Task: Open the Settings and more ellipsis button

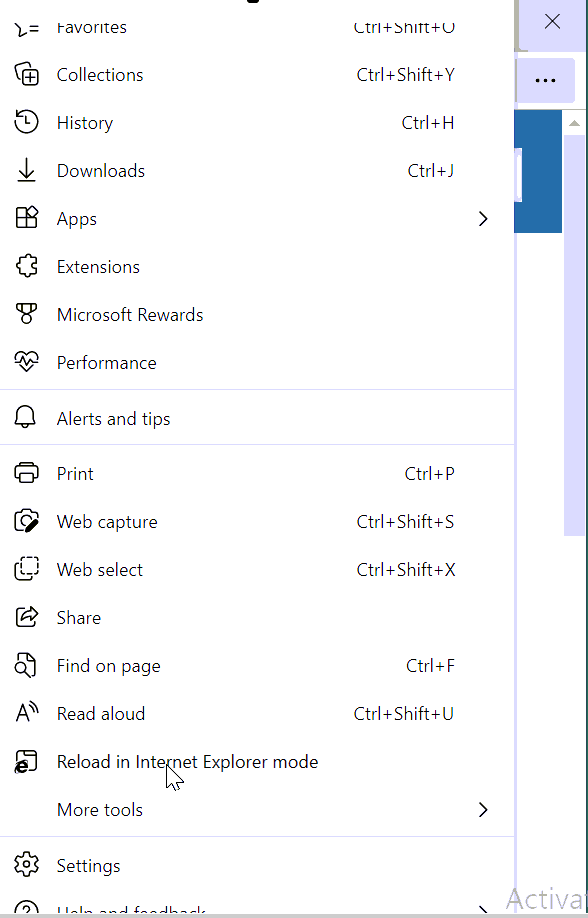Action: coord(545,80)
